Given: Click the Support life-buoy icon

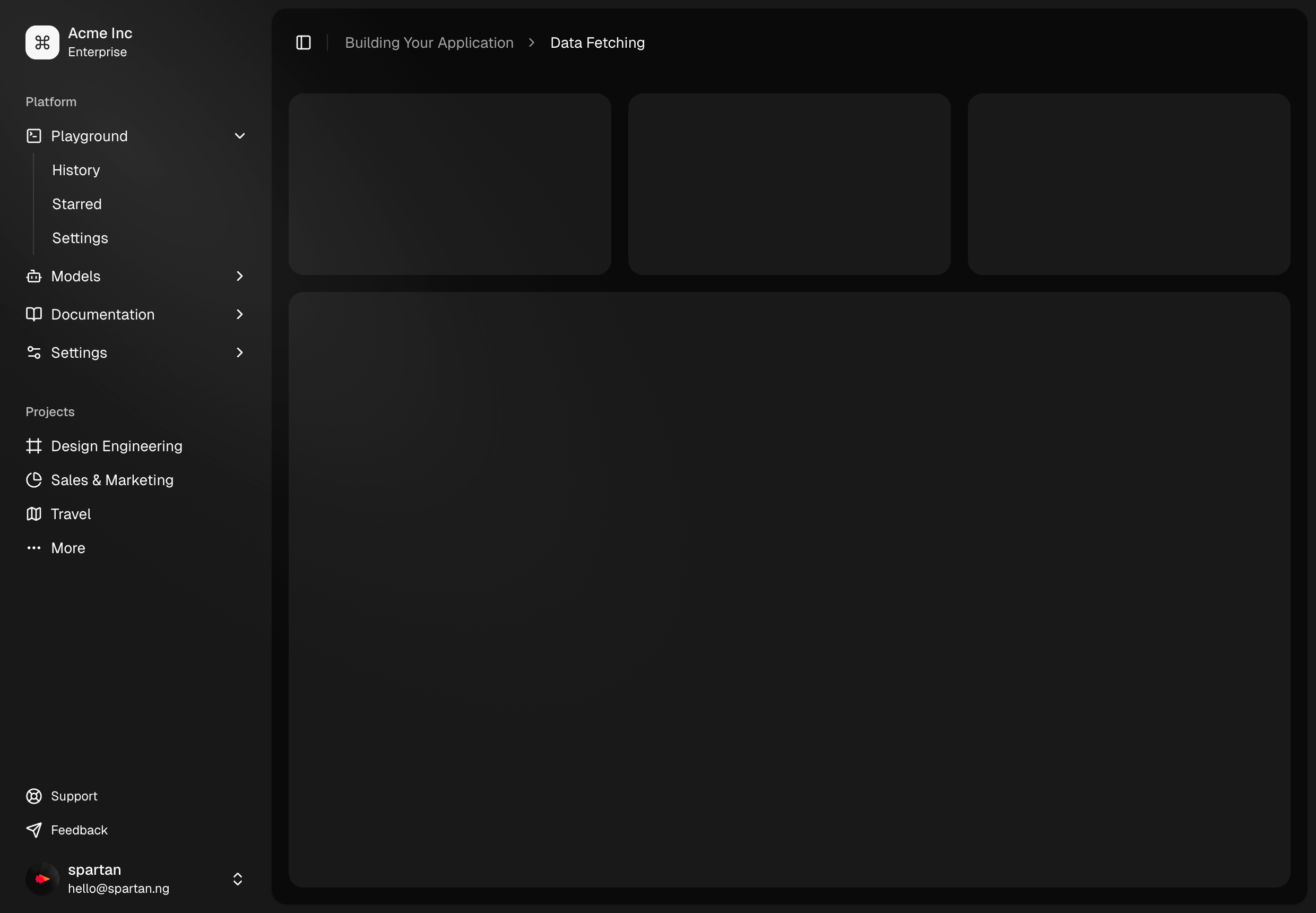Looking at the screenshot, I should (34, 795).
